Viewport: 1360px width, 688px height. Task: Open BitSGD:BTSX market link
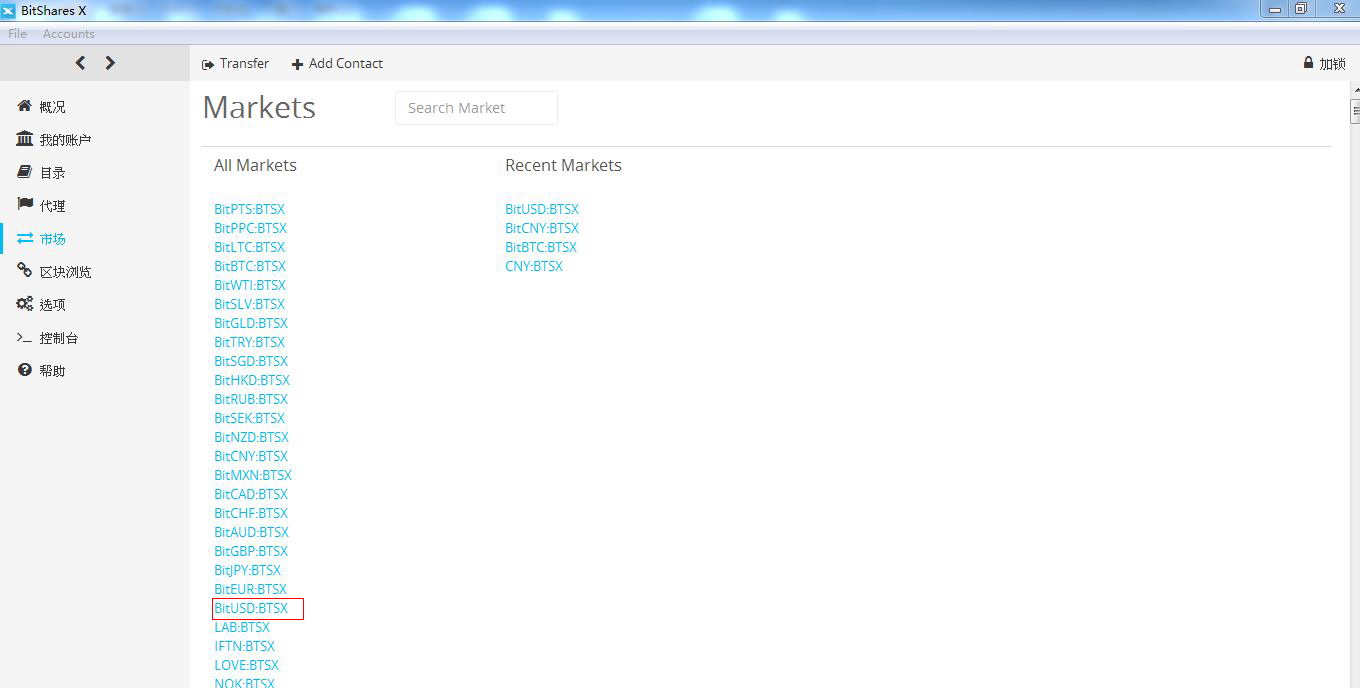251,361
